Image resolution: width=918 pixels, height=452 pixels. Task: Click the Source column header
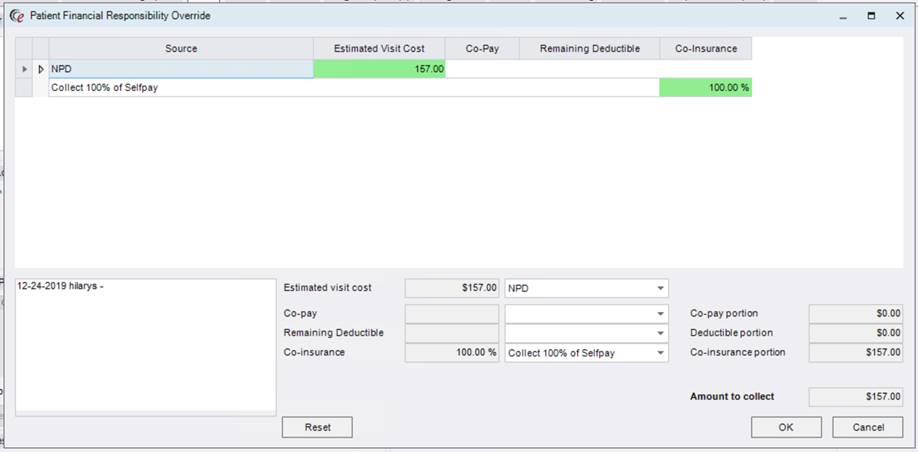point(181,49)
